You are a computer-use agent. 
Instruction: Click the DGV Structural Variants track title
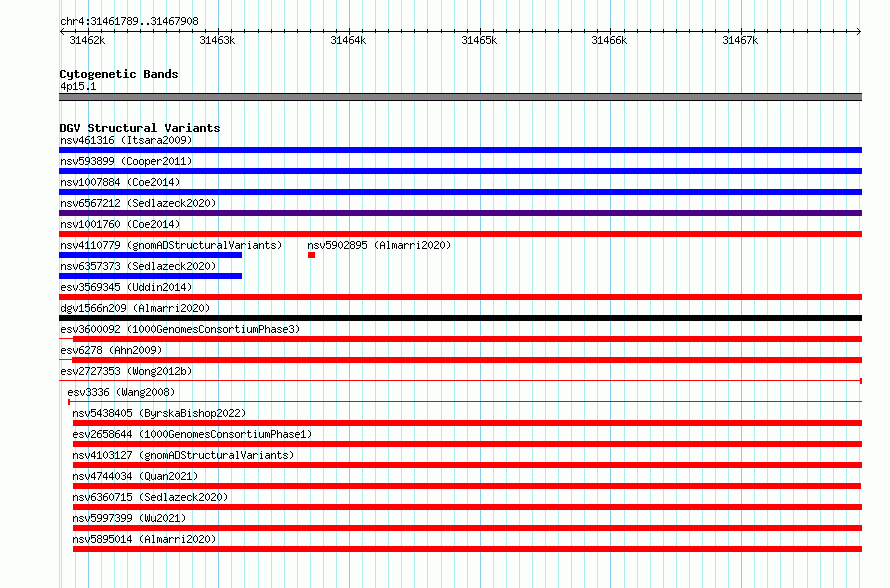140,128
